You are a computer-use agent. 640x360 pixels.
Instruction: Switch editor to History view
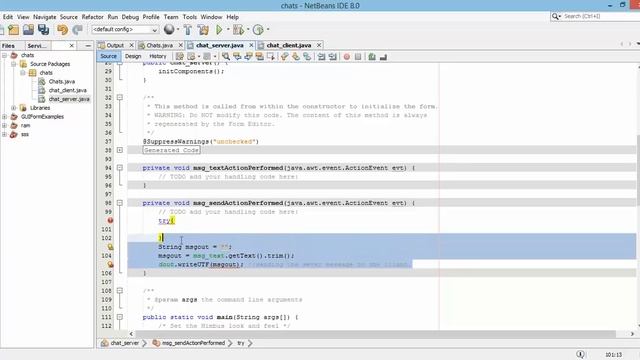(x=158, y=56)
